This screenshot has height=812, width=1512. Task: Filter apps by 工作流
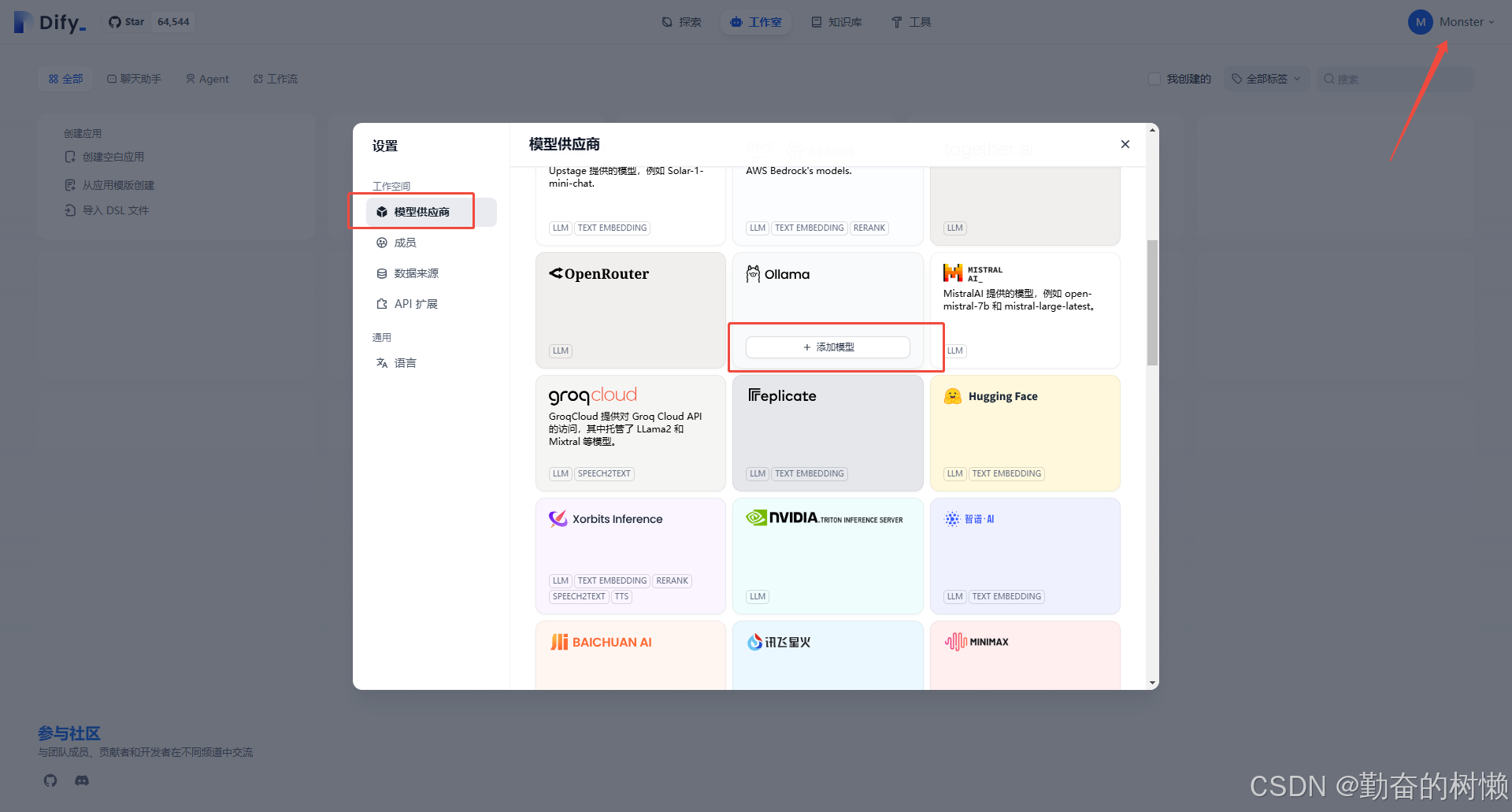(x=276, y=79)
